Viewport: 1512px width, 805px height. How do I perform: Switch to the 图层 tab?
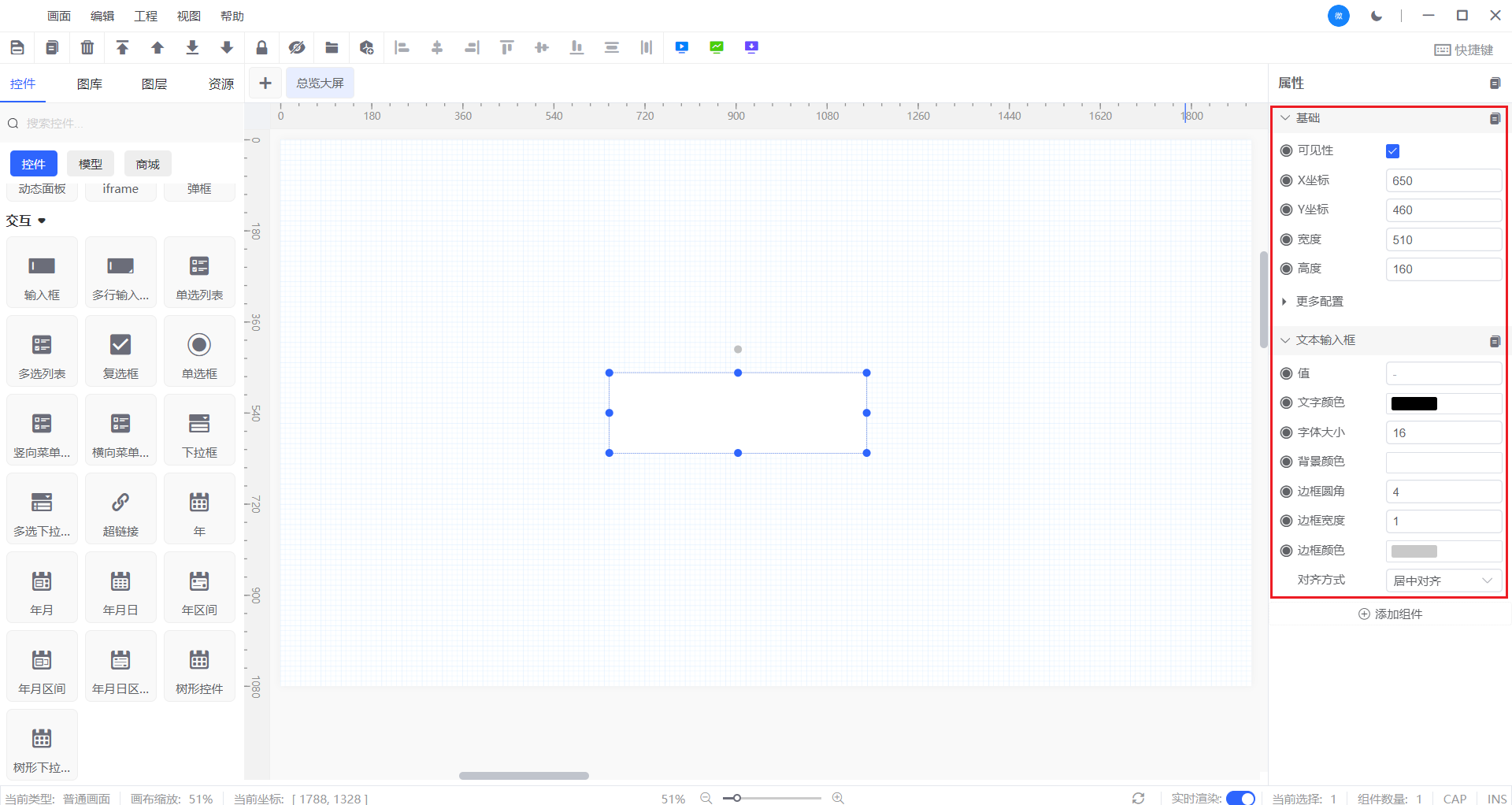coord(154,84)
